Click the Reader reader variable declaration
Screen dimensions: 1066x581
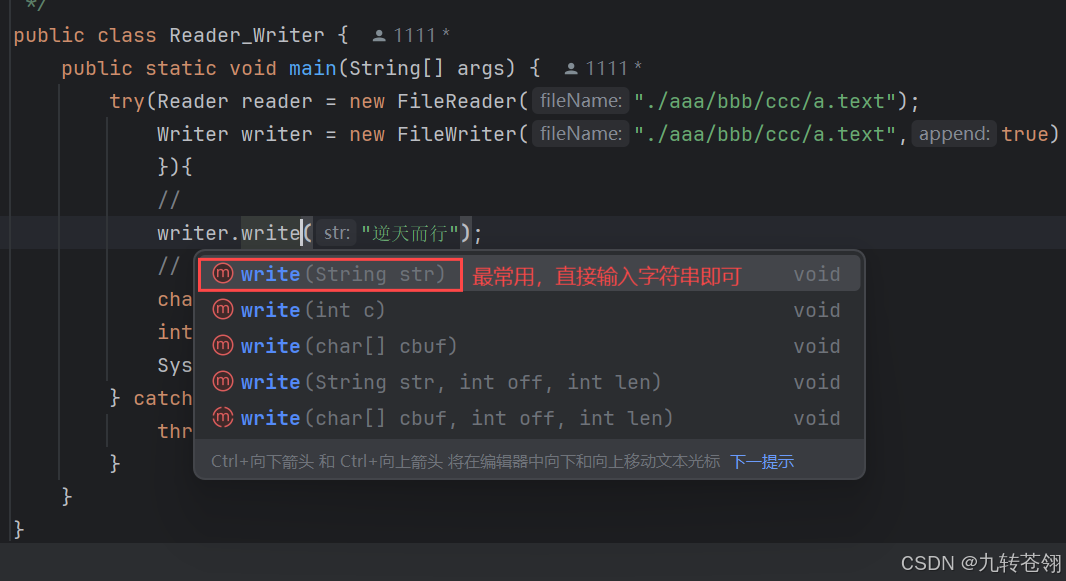pyautogui.click(x=235, y=101)
